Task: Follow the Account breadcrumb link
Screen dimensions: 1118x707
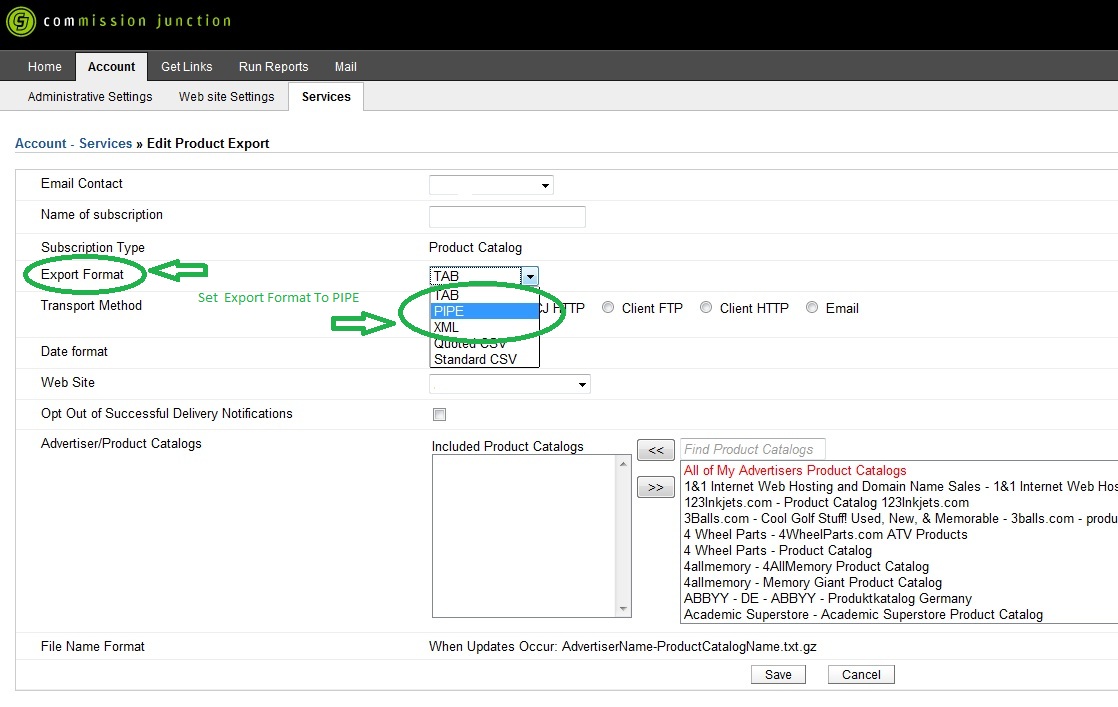Action: tap(41, 143)
